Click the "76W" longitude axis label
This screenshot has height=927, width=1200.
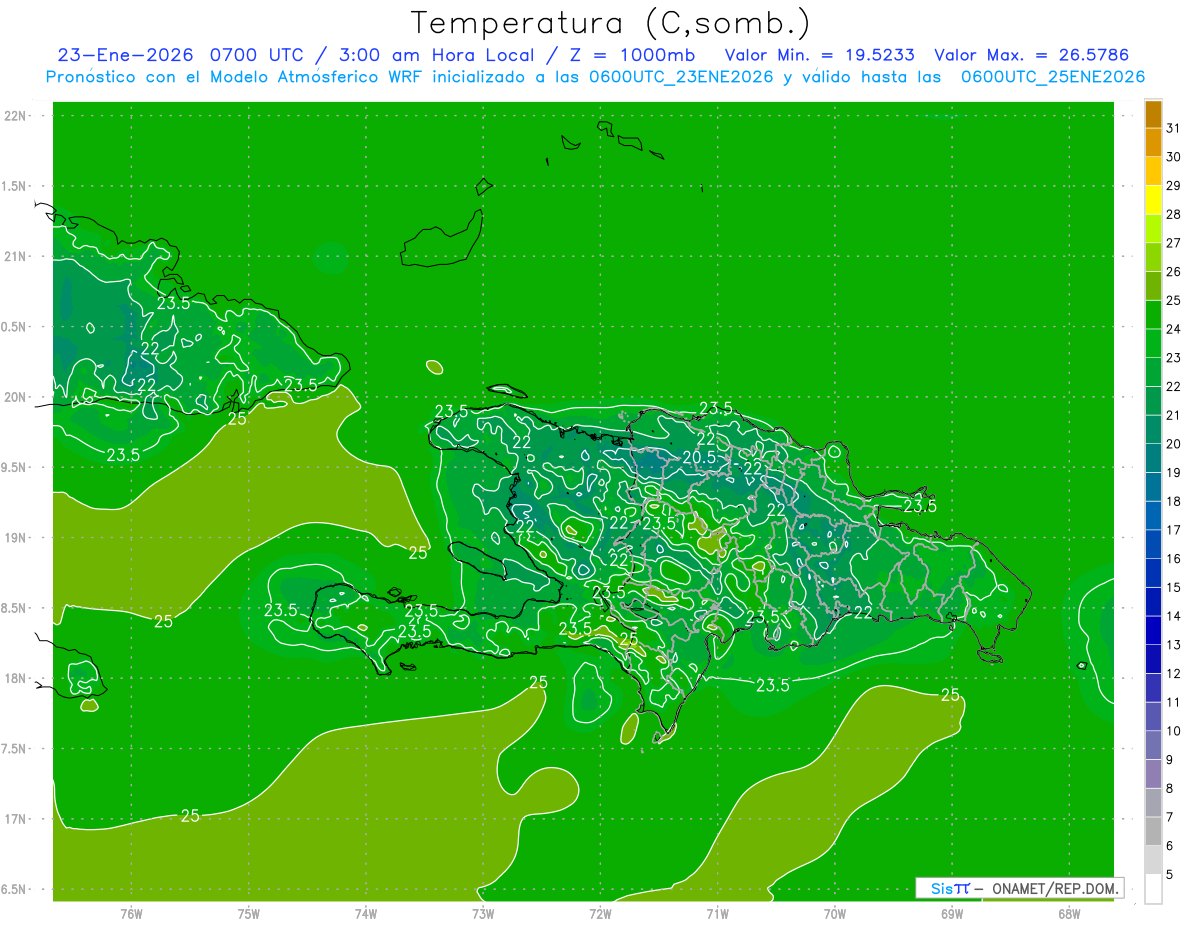[x=131, y=913]
